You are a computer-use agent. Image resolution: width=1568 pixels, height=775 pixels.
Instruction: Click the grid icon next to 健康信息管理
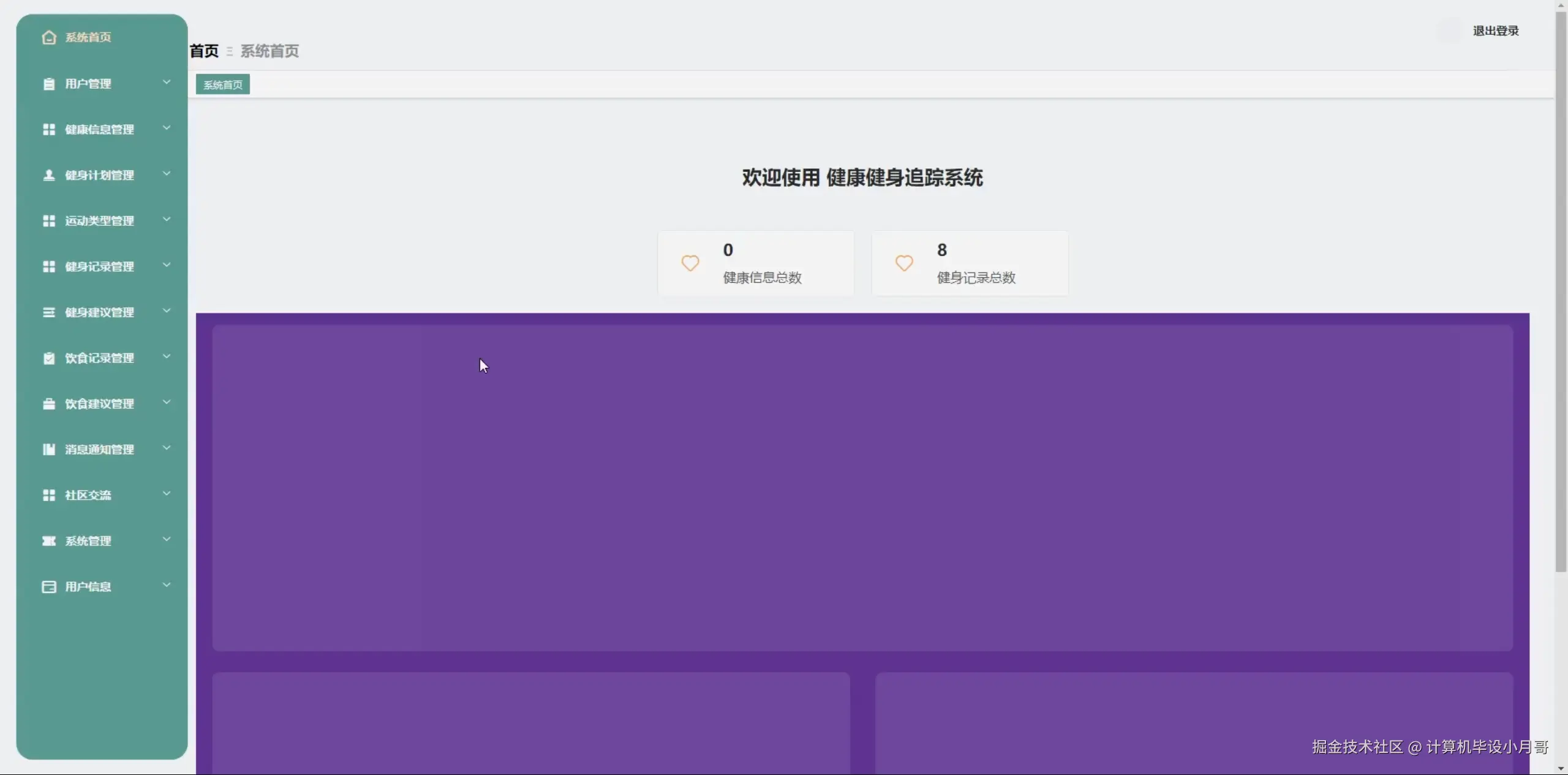click(x=49, y=129)
